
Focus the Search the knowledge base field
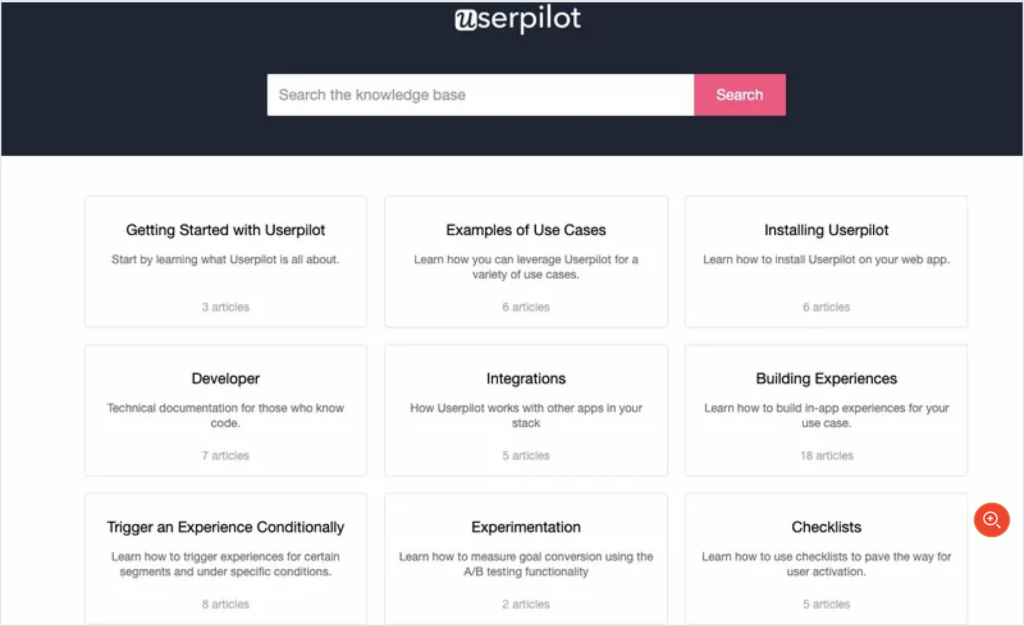tap(480, 95)
